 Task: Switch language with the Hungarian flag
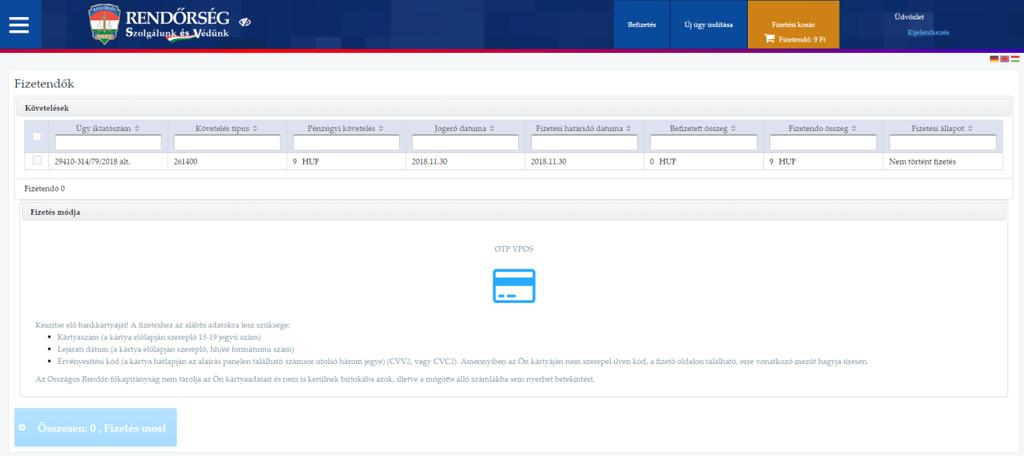pos(1015,59)
